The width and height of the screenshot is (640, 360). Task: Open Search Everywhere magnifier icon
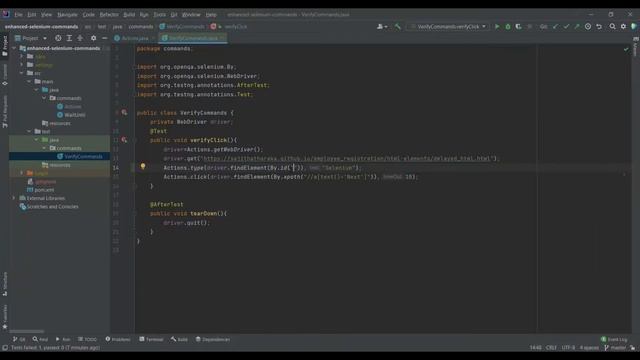coord(612,27)
